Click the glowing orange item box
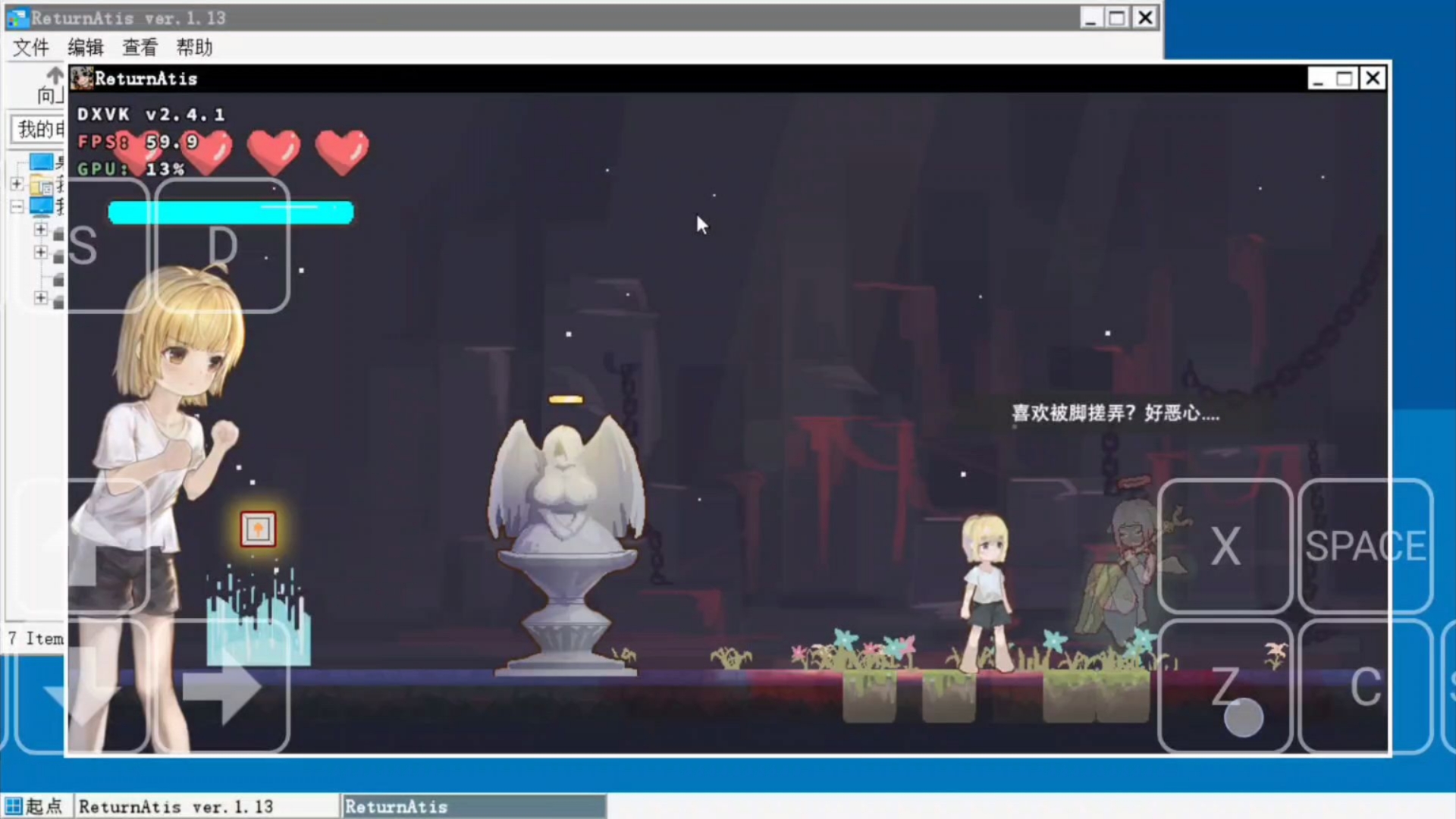The width and height of the screenshot is (1456, 819). pyautogui.click(x=258, y=529)
